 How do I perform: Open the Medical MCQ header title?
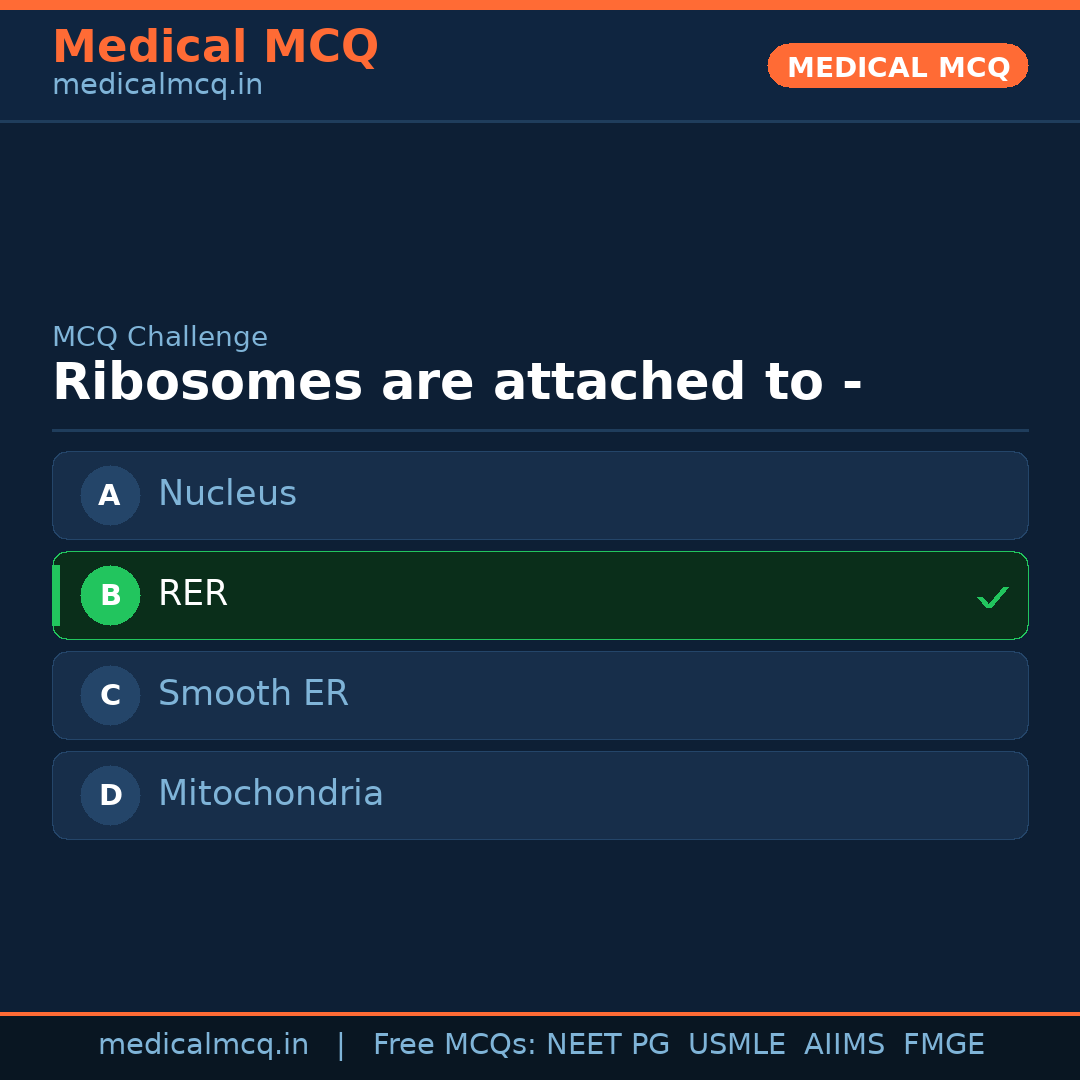(215, 47)
